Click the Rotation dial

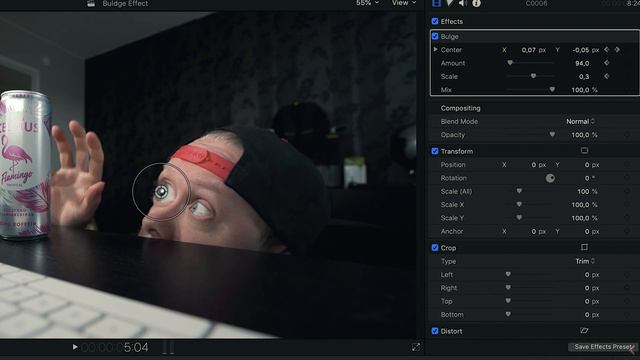550,178
